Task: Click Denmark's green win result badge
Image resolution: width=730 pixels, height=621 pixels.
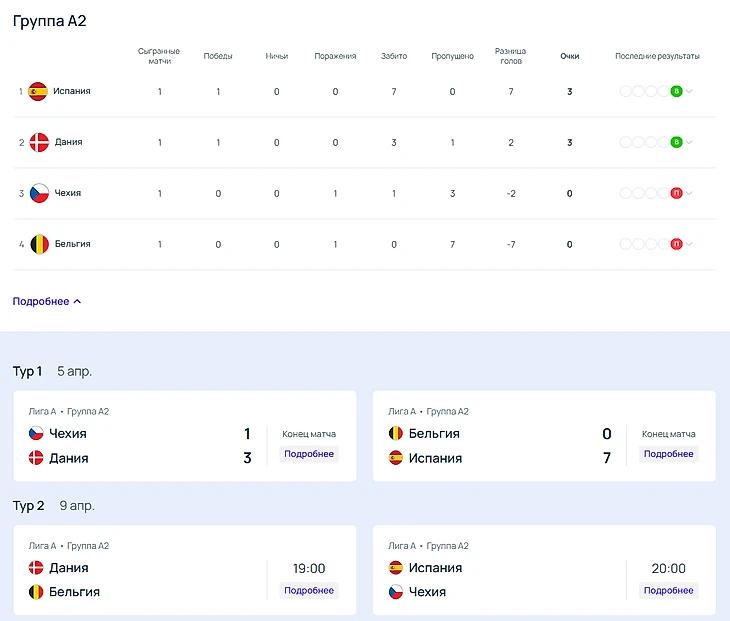Action: point(676,142)
